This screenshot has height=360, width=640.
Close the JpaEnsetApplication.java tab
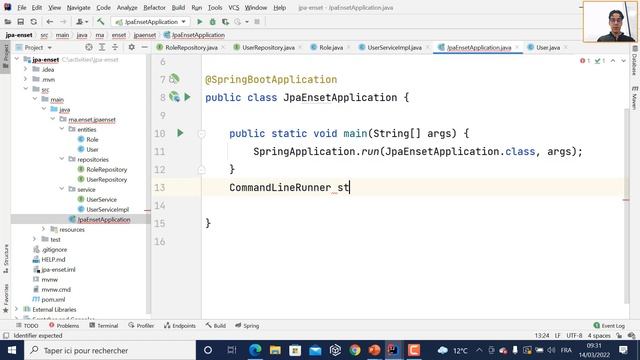pyautogui.click(x=517, y=48)
